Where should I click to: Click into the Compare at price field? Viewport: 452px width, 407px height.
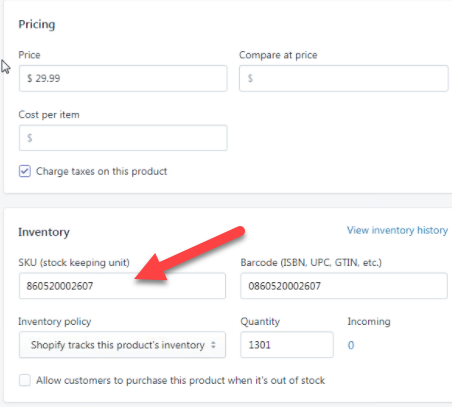pos(343,78)
